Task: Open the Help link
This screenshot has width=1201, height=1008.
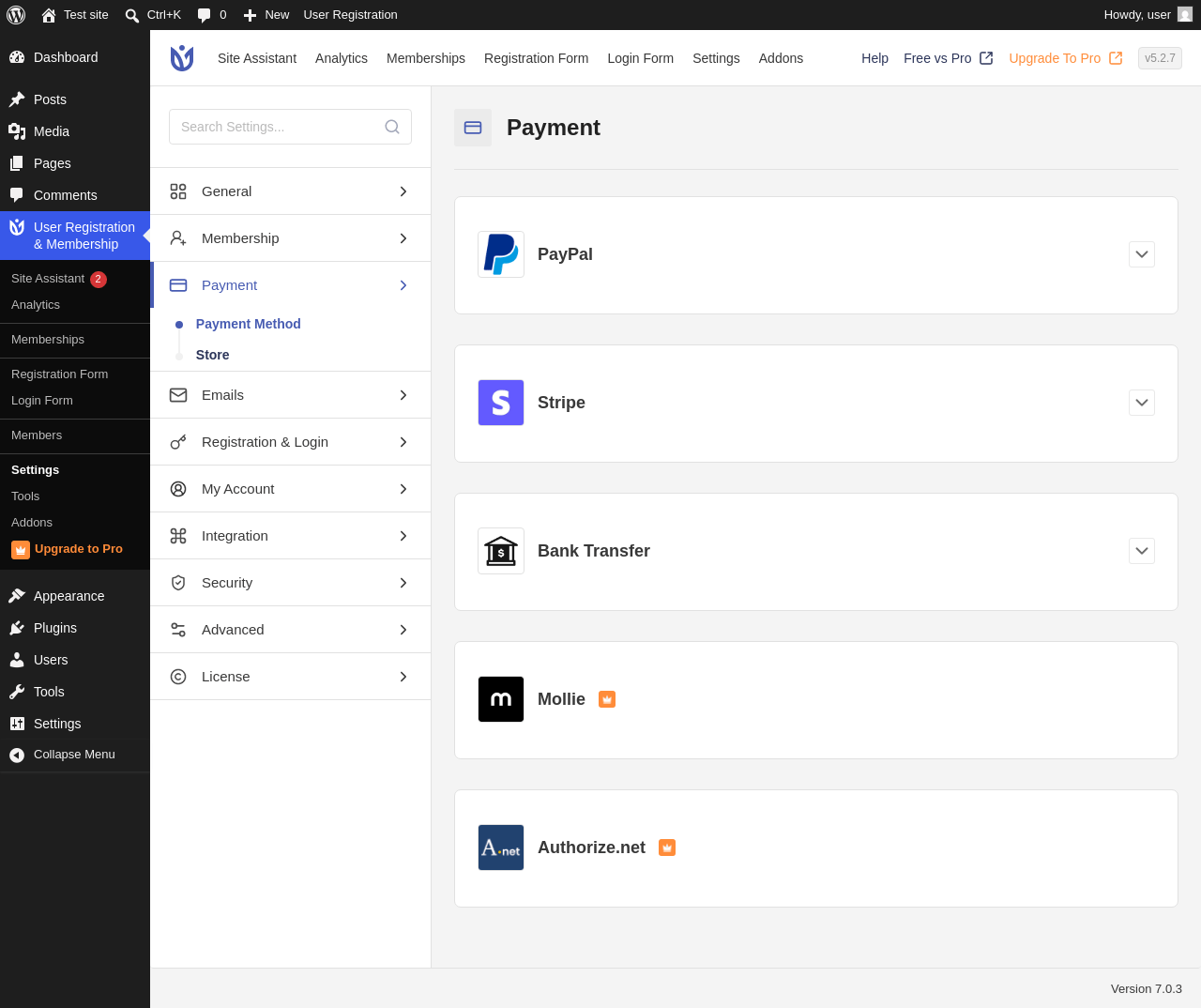Action: click(875, 58)
